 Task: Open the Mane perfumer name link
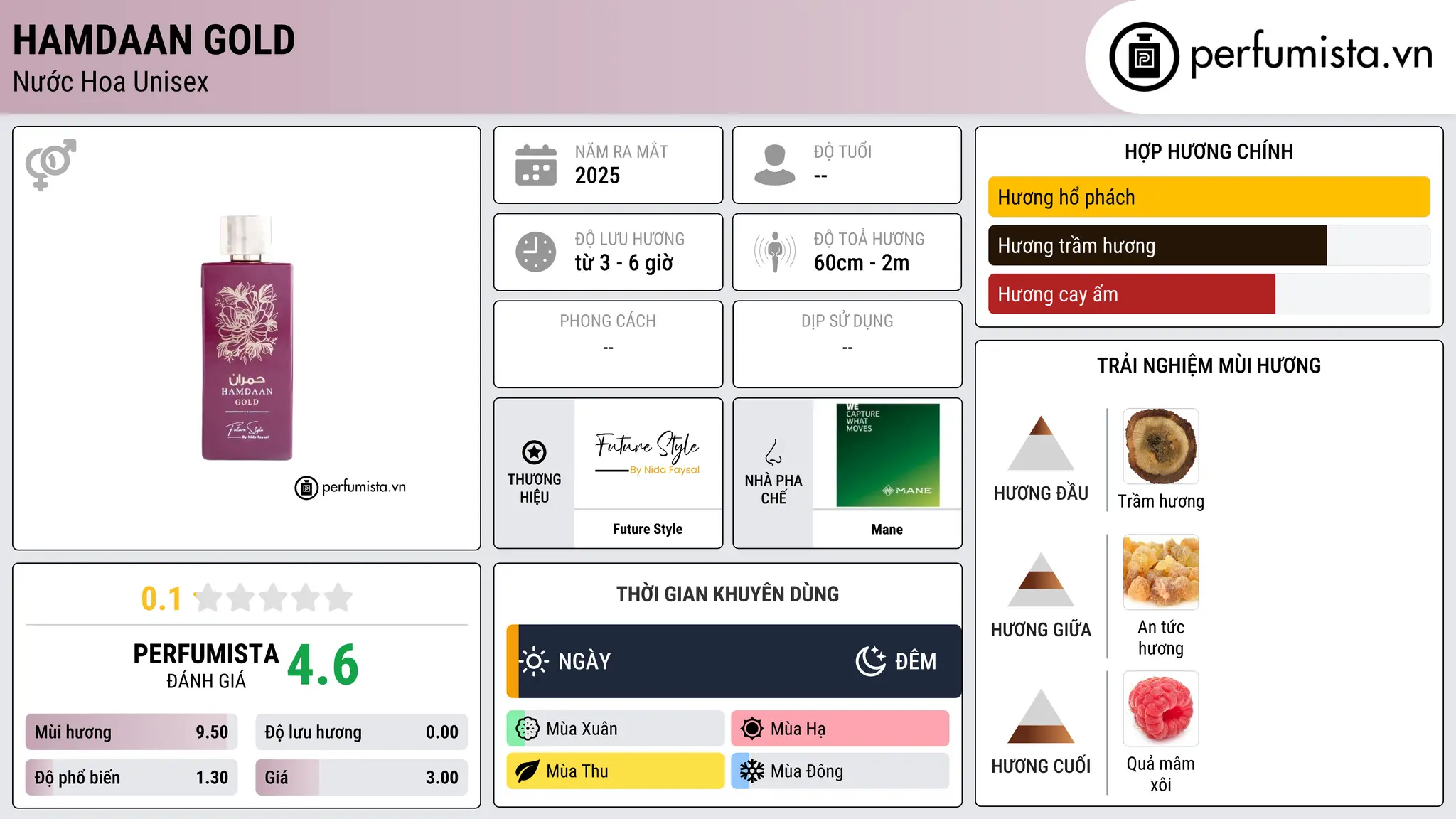[887, 530]
